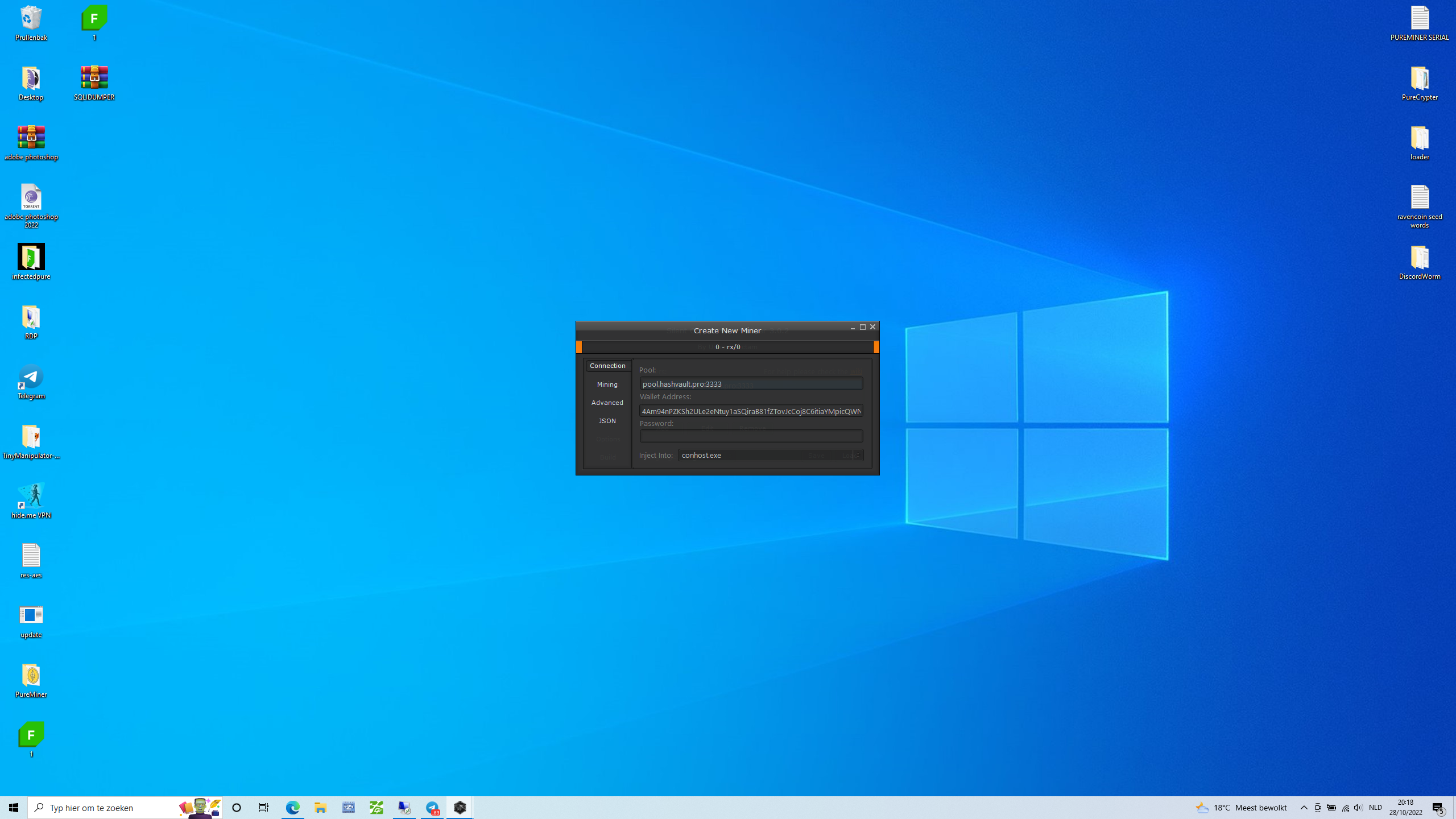Open the Inject Into combo box
This screenshot has height=819, width=1456.
(x=770, y=455)
